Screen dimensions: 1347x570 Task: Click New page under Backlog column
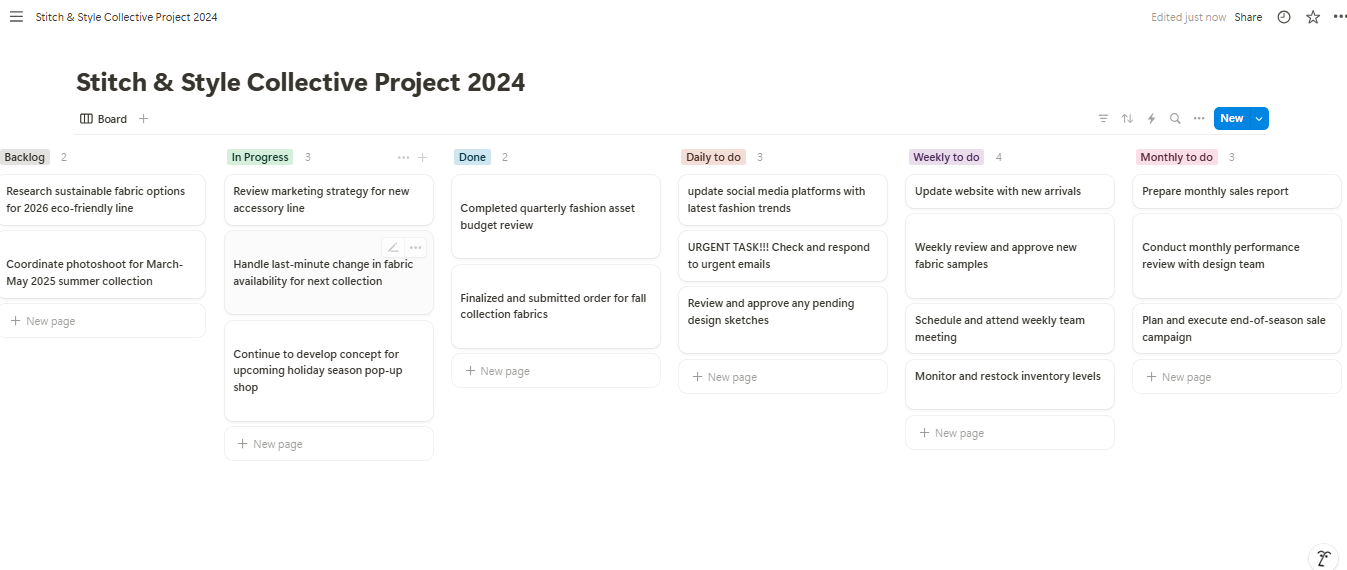pyautogui.click(x=50, y=321)
